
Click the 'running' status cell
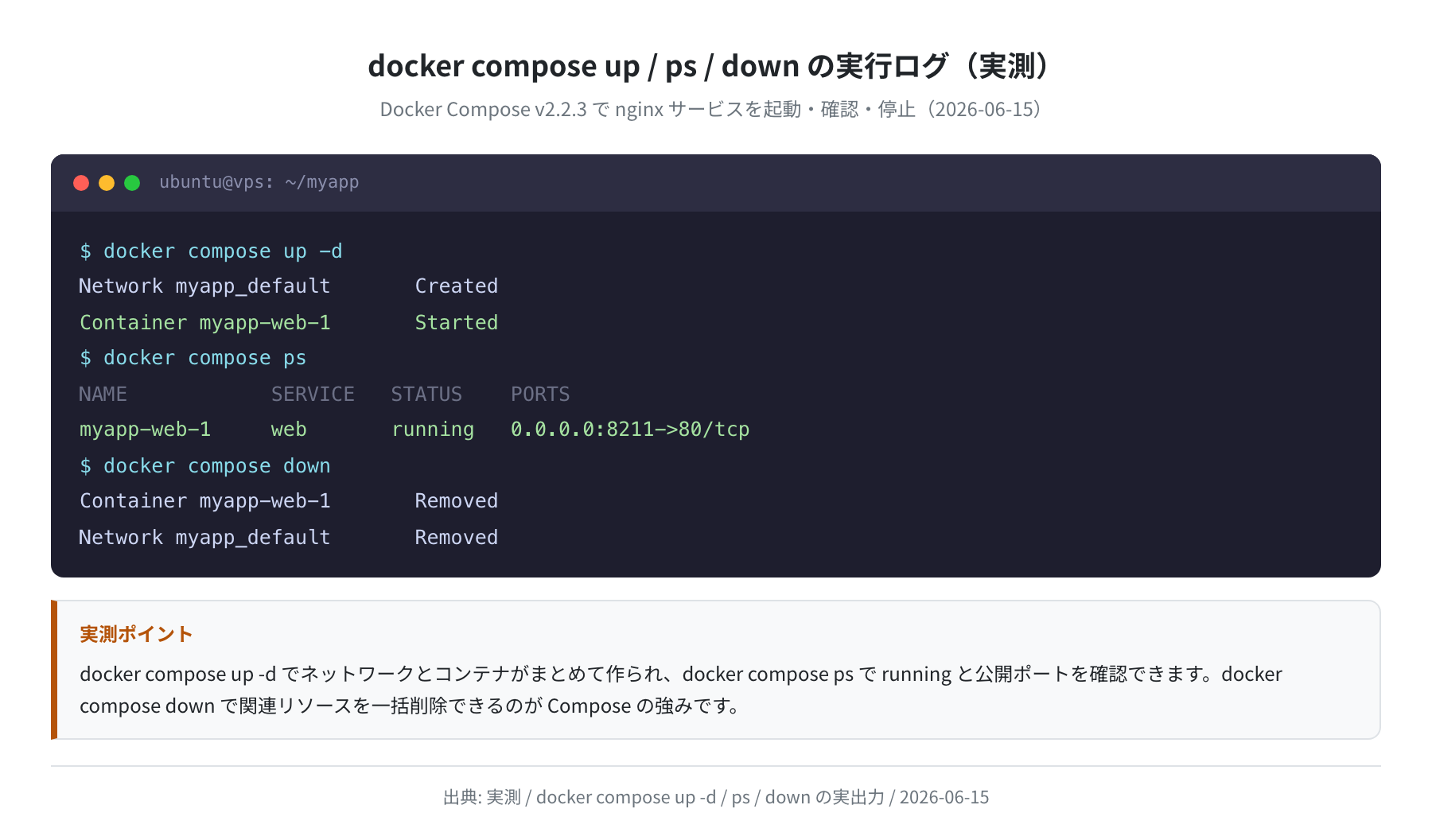[433, 430]
